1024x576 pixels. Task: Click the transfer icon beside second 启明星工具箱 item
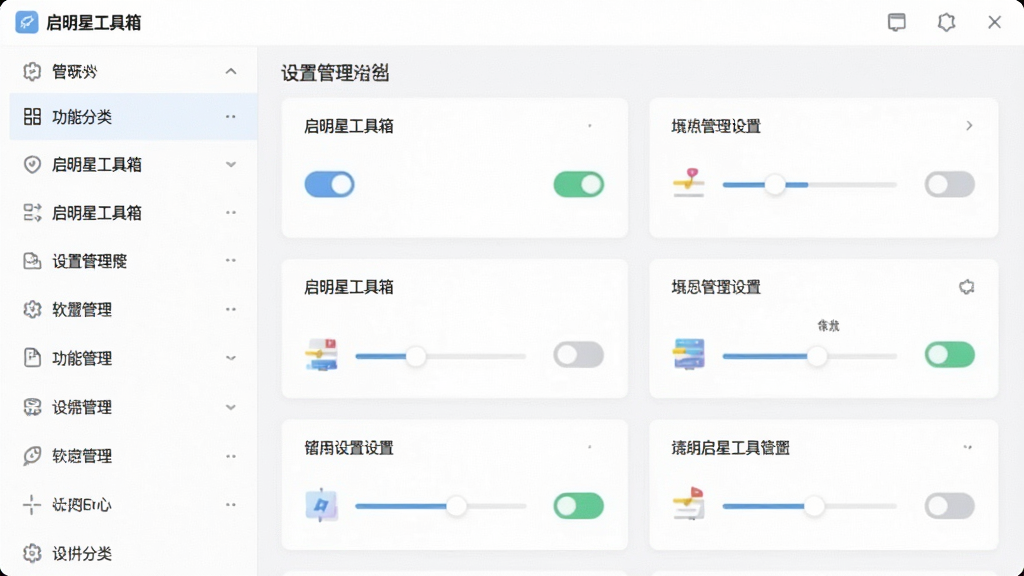pyautogui.click(x=32, y=212)
